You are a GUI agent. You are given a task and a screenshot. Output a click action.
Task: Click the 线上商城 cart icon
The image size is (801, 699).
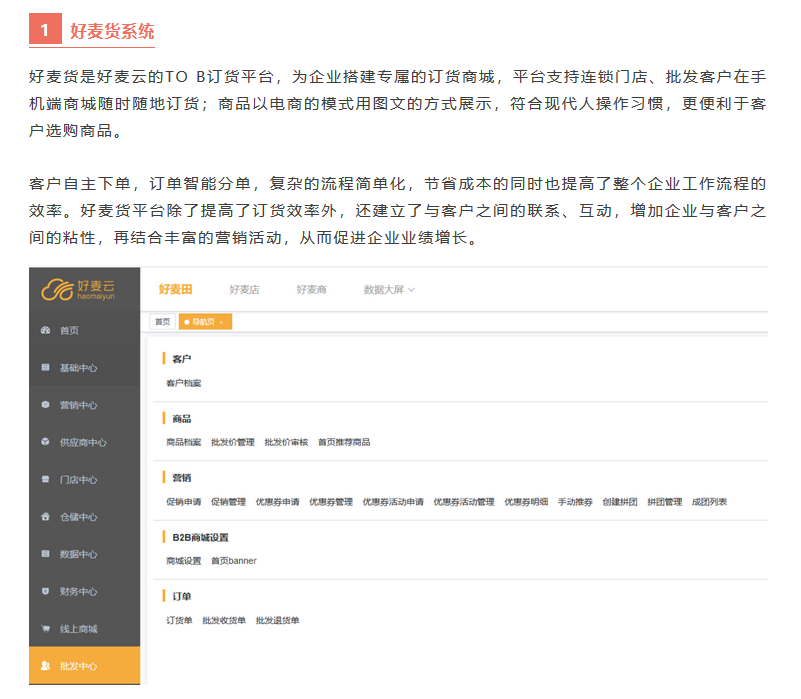point(45,628)
